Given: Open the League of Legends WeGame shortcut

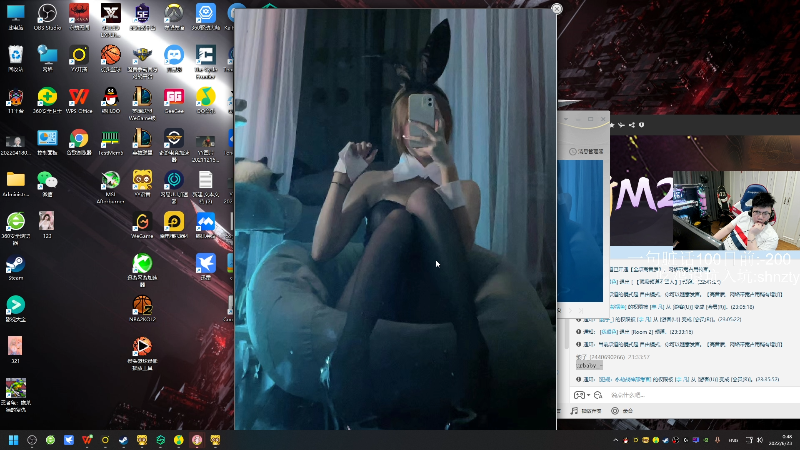Looking at the screenshot, I should tap(142, 103).
